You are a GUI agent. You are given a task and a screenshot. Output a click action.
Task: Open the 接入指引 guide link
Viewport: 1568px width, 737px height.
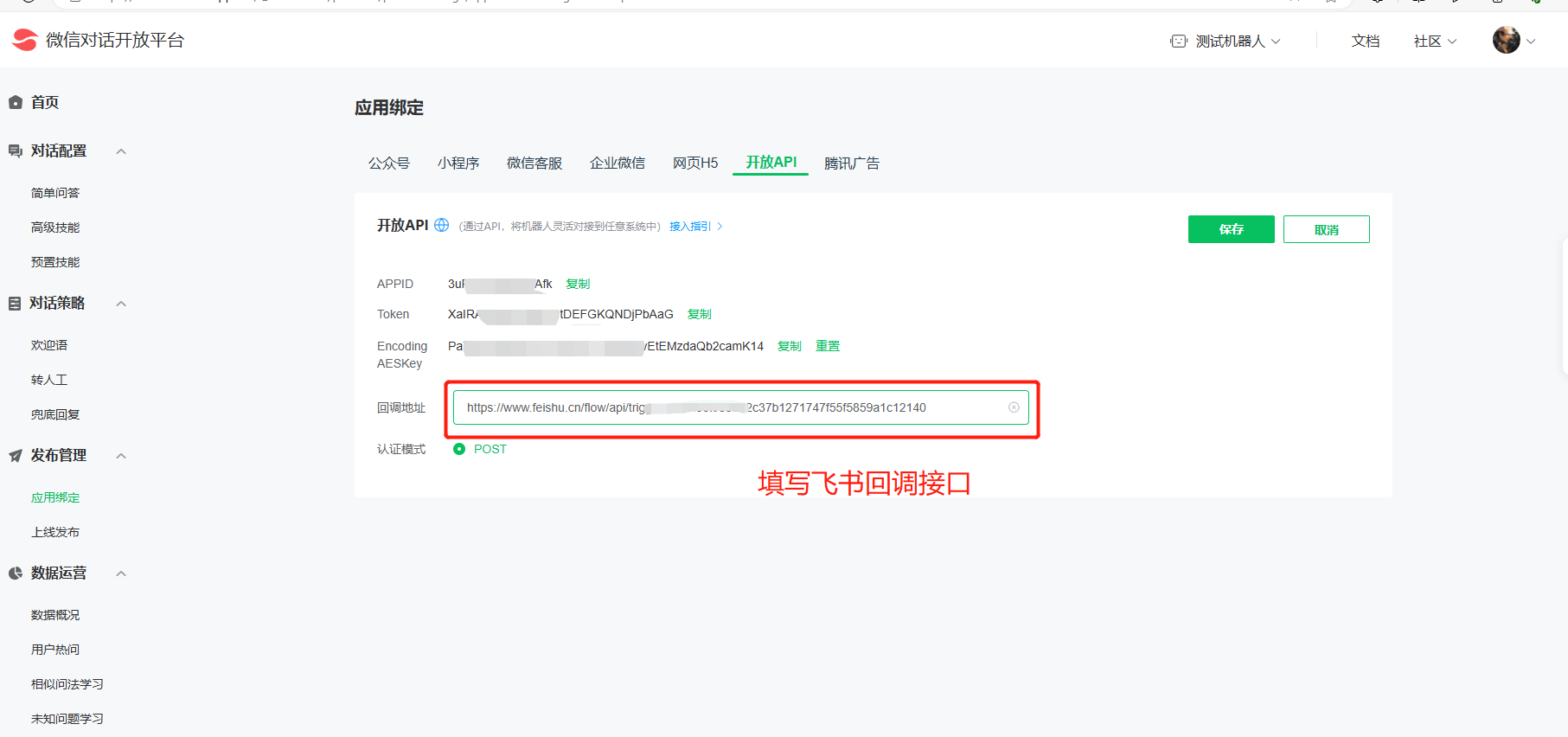[x=690, y=227]
